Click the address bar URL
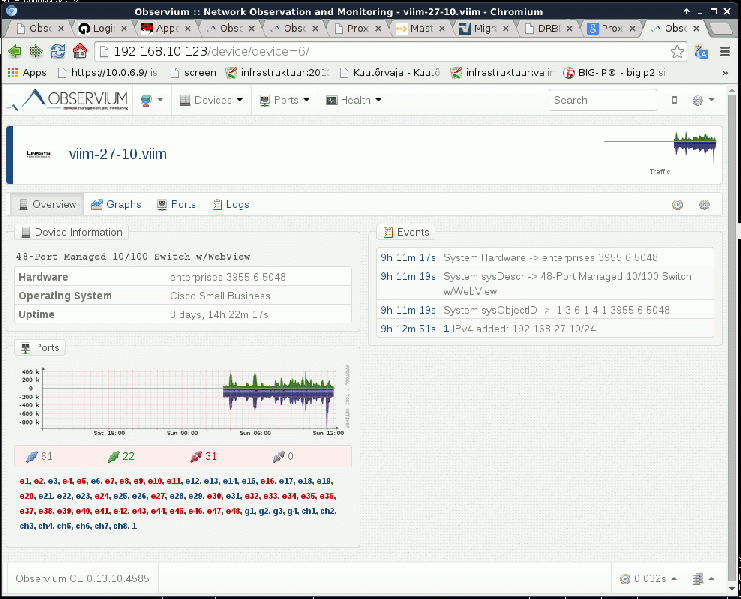The height and width of the screenshot is (599, 741). [212, 51]
